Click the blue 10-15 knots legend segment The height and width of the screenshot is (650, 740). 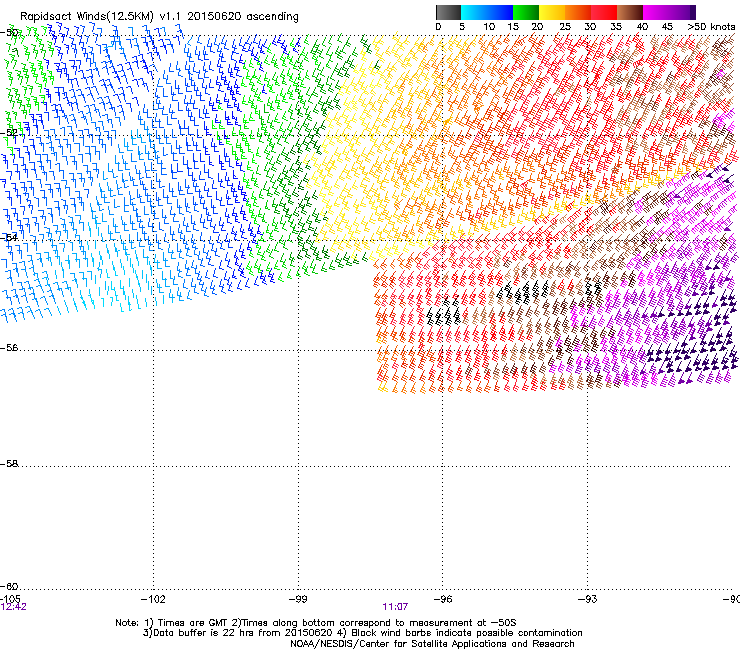tap(500, 12)
